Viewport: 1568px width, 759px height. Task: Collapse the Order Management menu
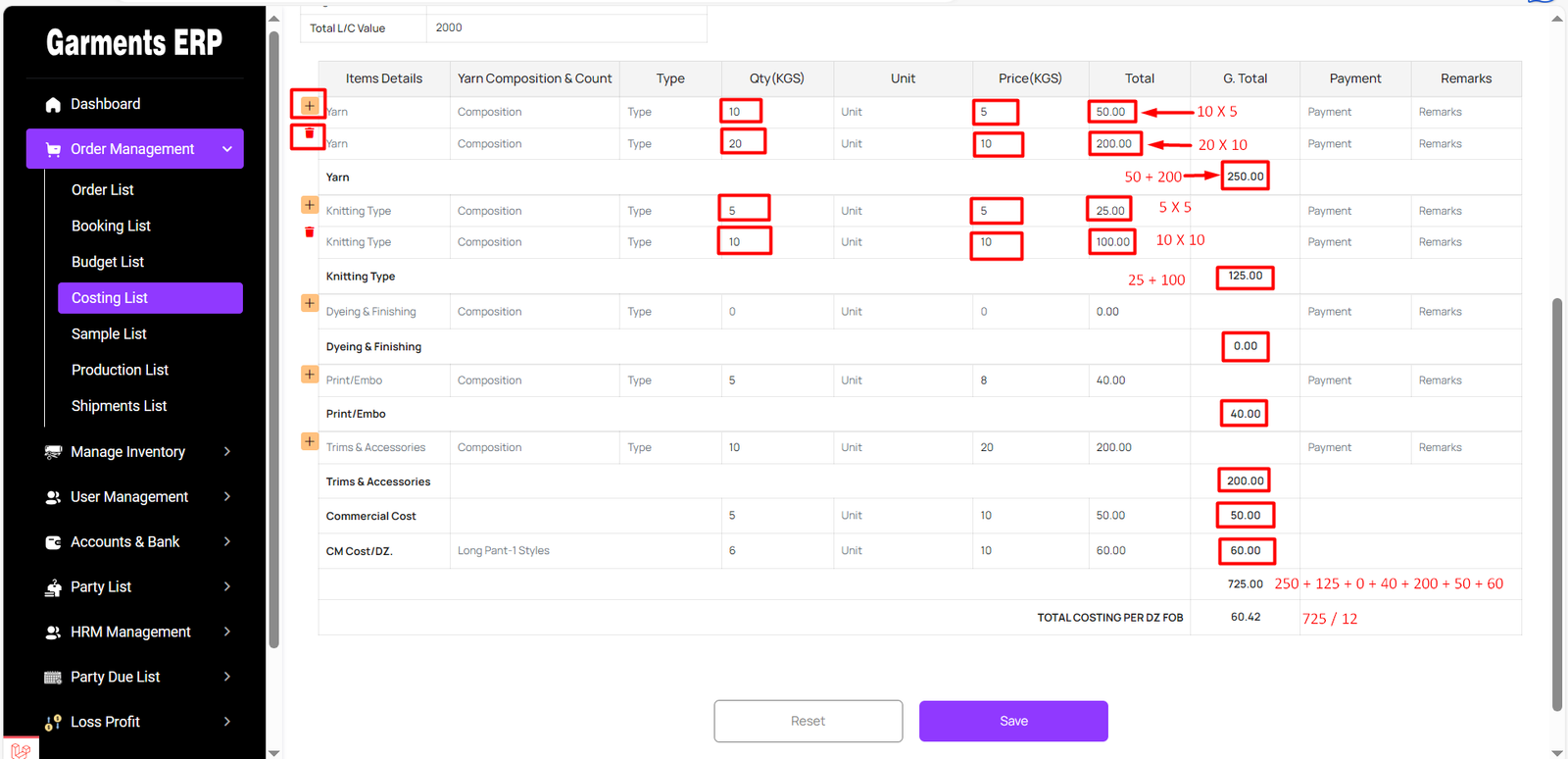226,149
